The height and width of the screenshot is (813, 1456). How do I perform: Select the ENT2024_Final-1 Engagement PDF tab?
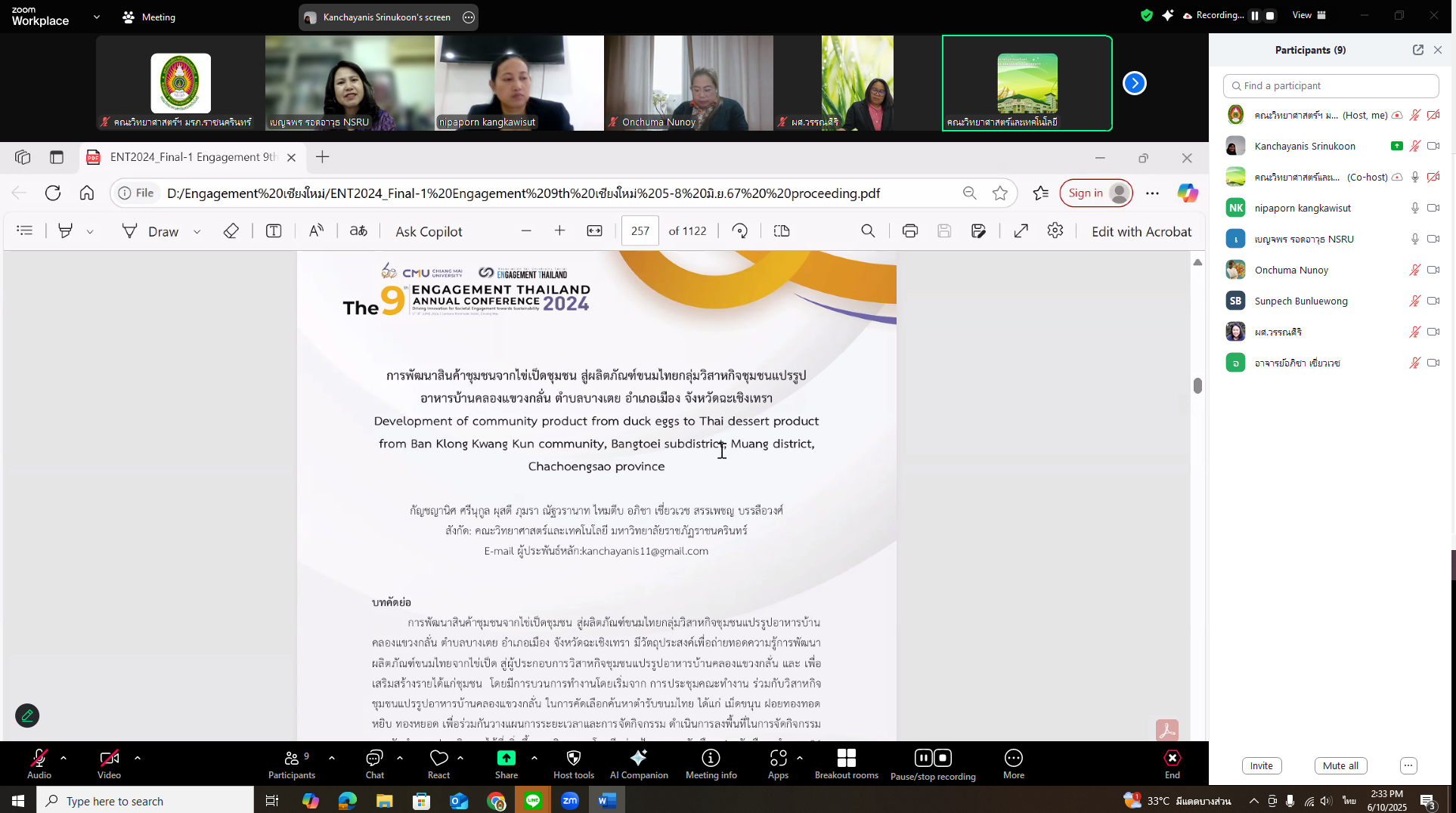click(x=193, y=157)
